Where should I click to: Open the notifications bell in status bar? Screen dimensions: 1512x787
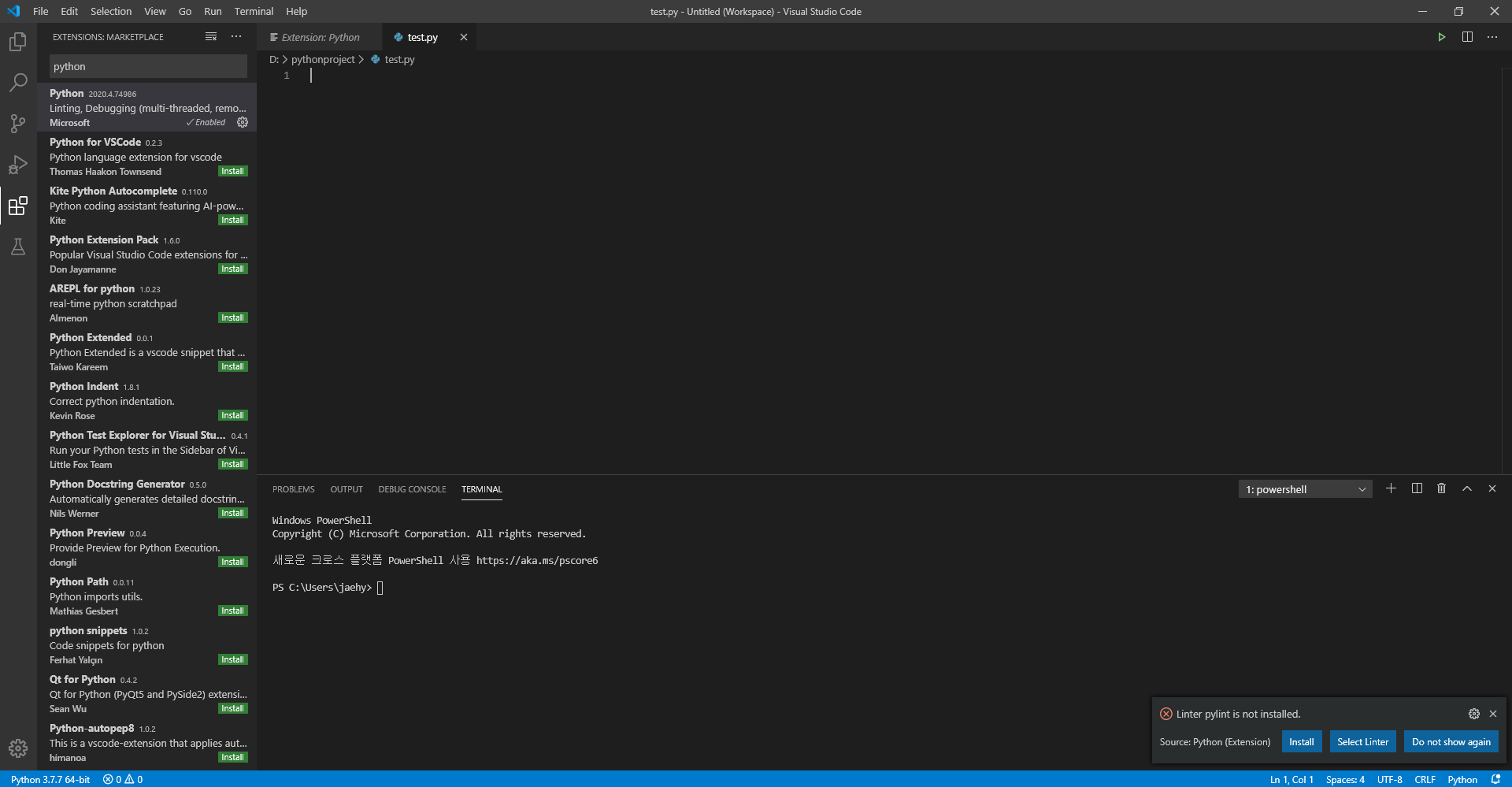[1496, 779]
